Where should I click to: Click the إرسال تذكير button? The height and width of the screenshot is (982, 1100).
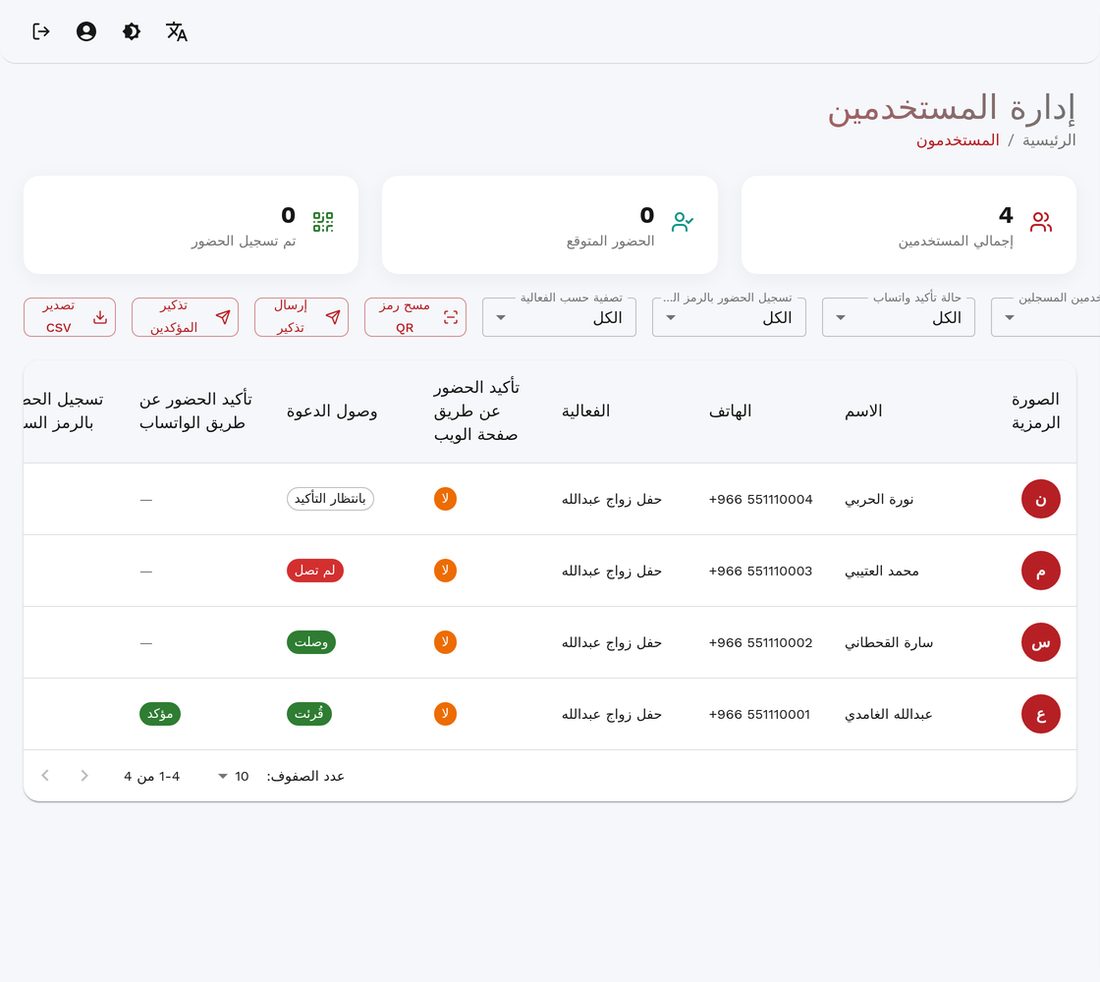point(302,317)
